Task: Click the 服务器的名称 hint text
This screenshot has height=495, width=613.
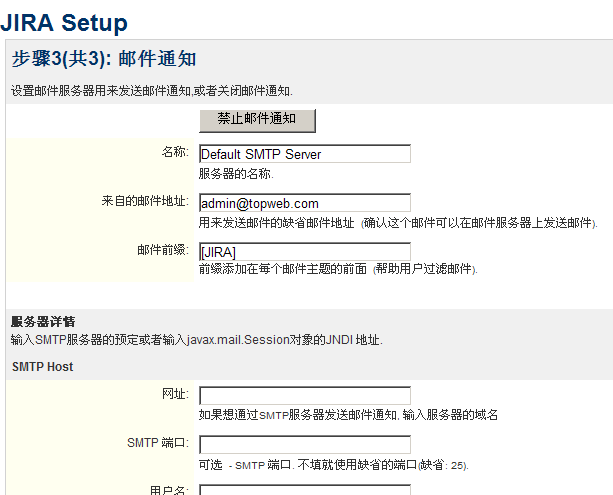Action: 236,174
